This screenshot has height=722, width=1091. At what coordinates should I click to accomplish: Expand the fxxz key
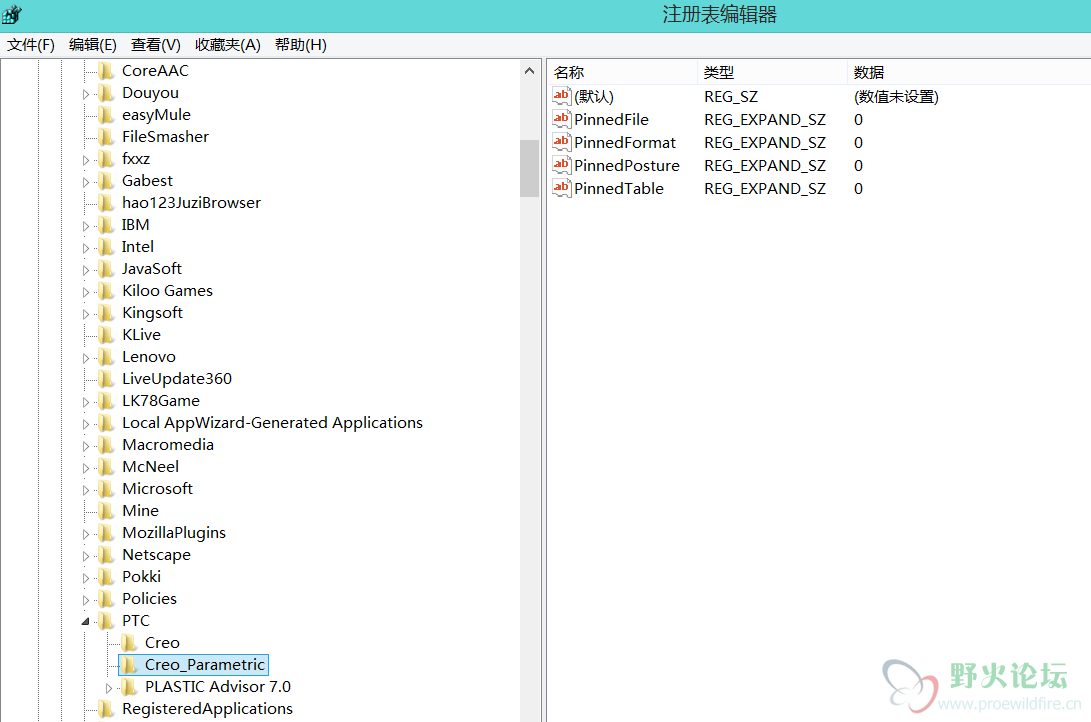point(86,160)
